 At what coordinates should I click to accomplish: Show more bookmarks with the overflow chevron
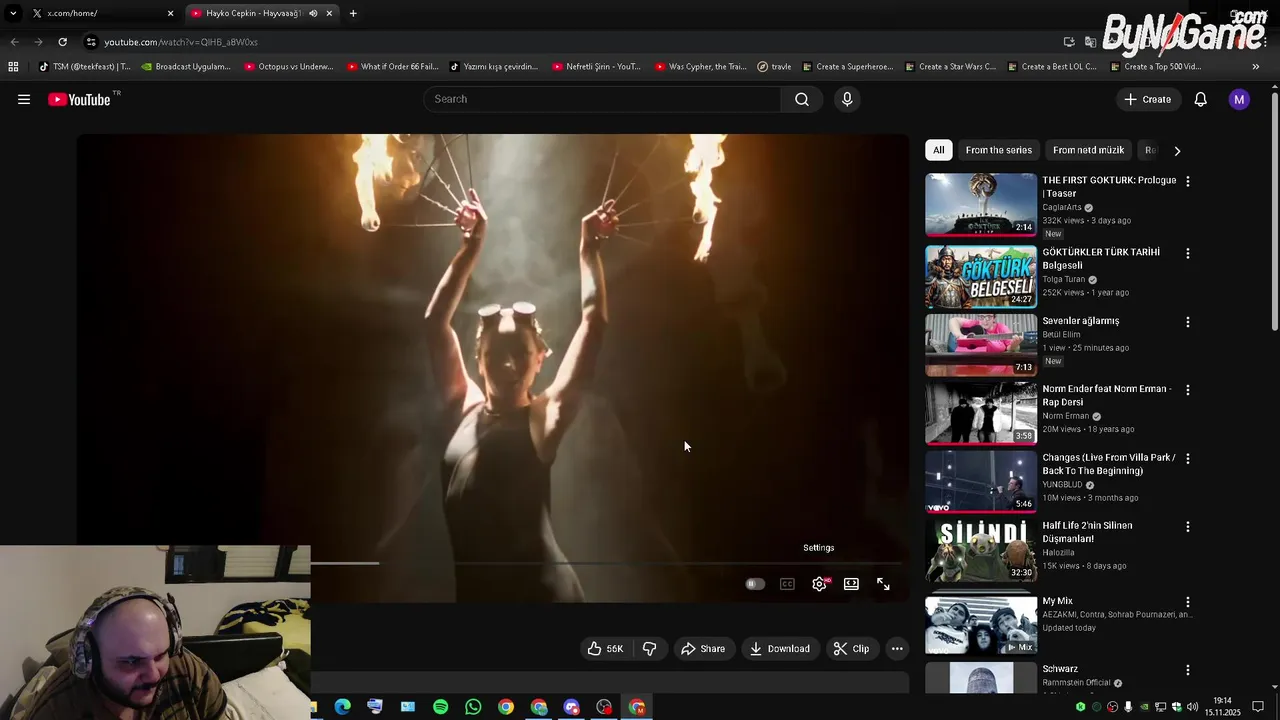pyautogui.click(x=1256, y=67)
